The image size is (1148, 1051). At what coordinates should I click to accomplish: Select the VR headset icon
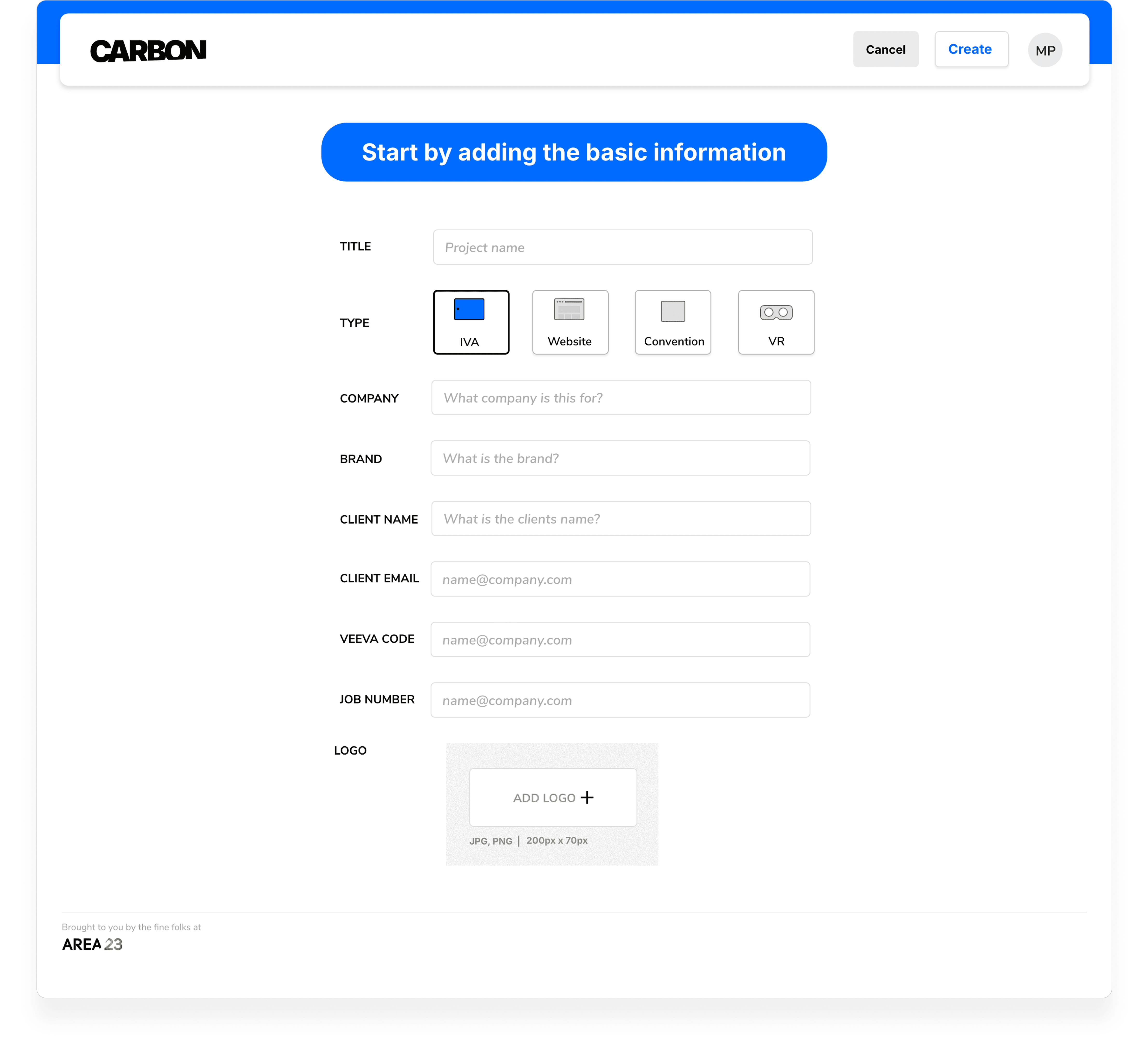pos(776,312)
